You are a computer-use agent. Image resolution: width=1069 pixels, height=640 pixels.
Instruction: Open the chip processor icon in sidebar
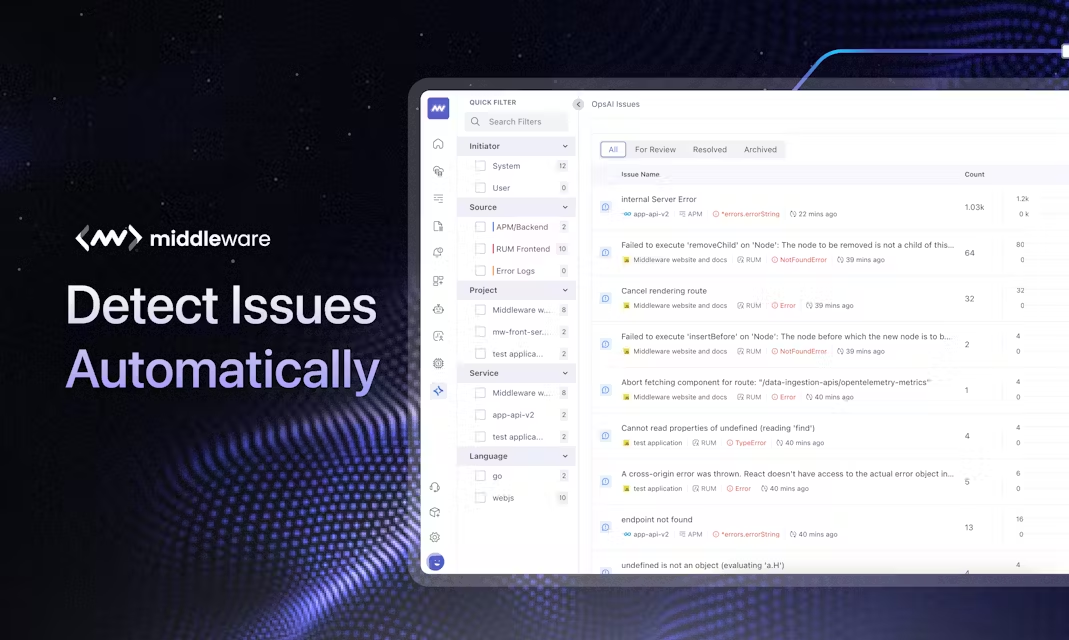click(x=438, y=363)
